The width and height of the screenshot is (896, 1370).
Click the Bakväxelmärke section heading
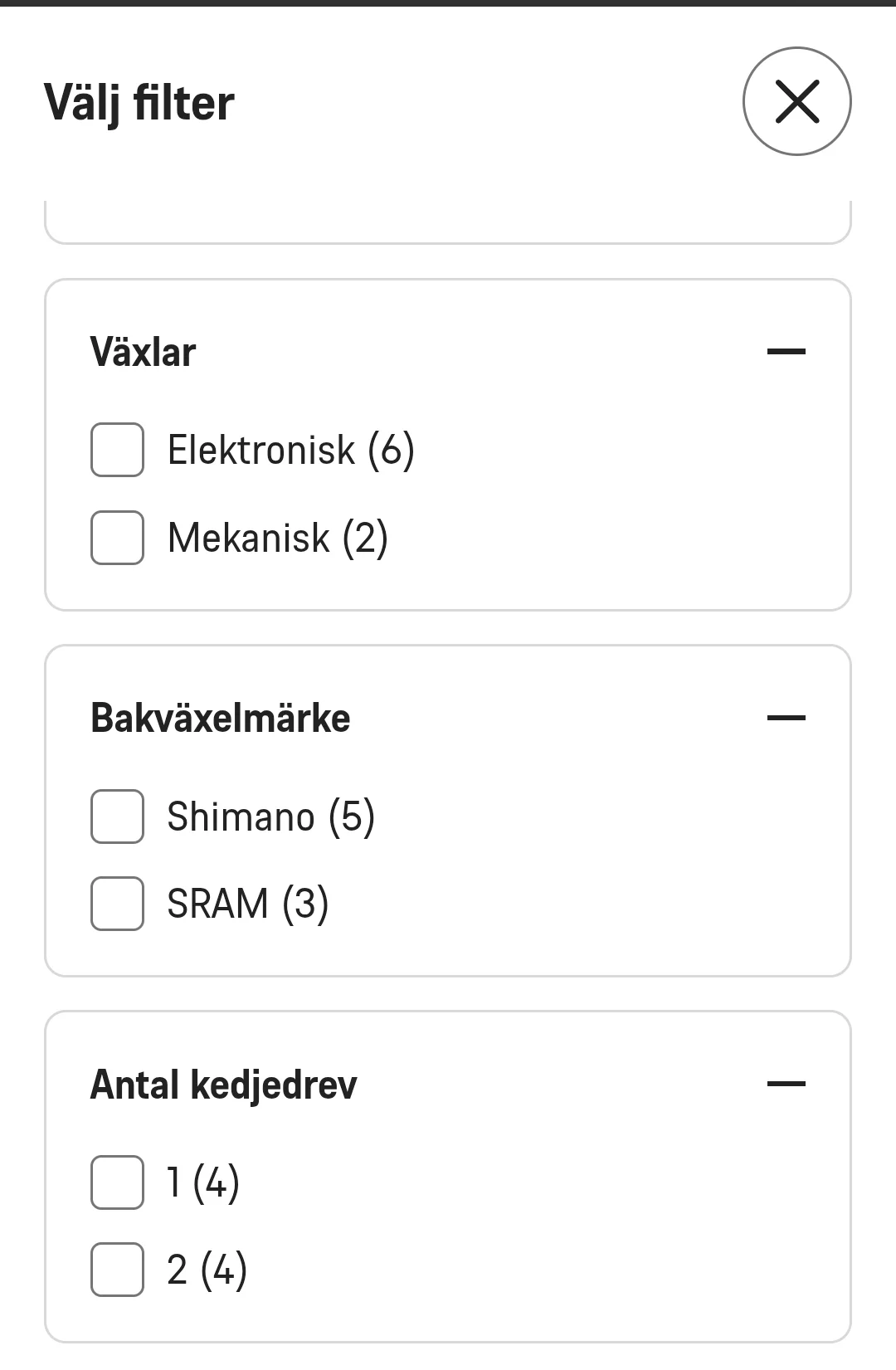tap(220, 719)
